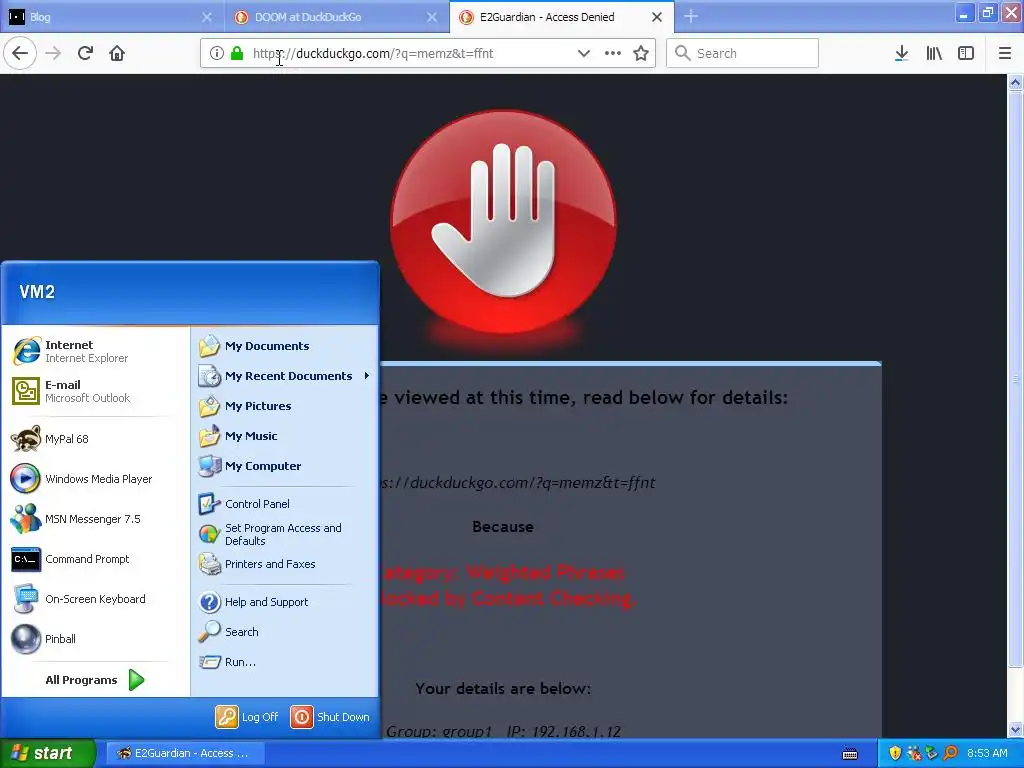Open Help and Support

tap(284, 602)
